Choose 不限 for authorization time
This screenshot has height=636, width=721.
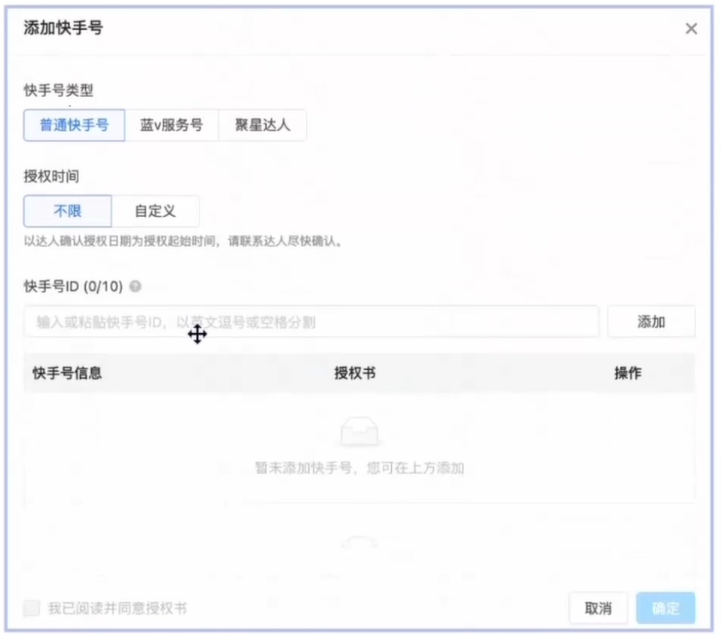(68, 211)
